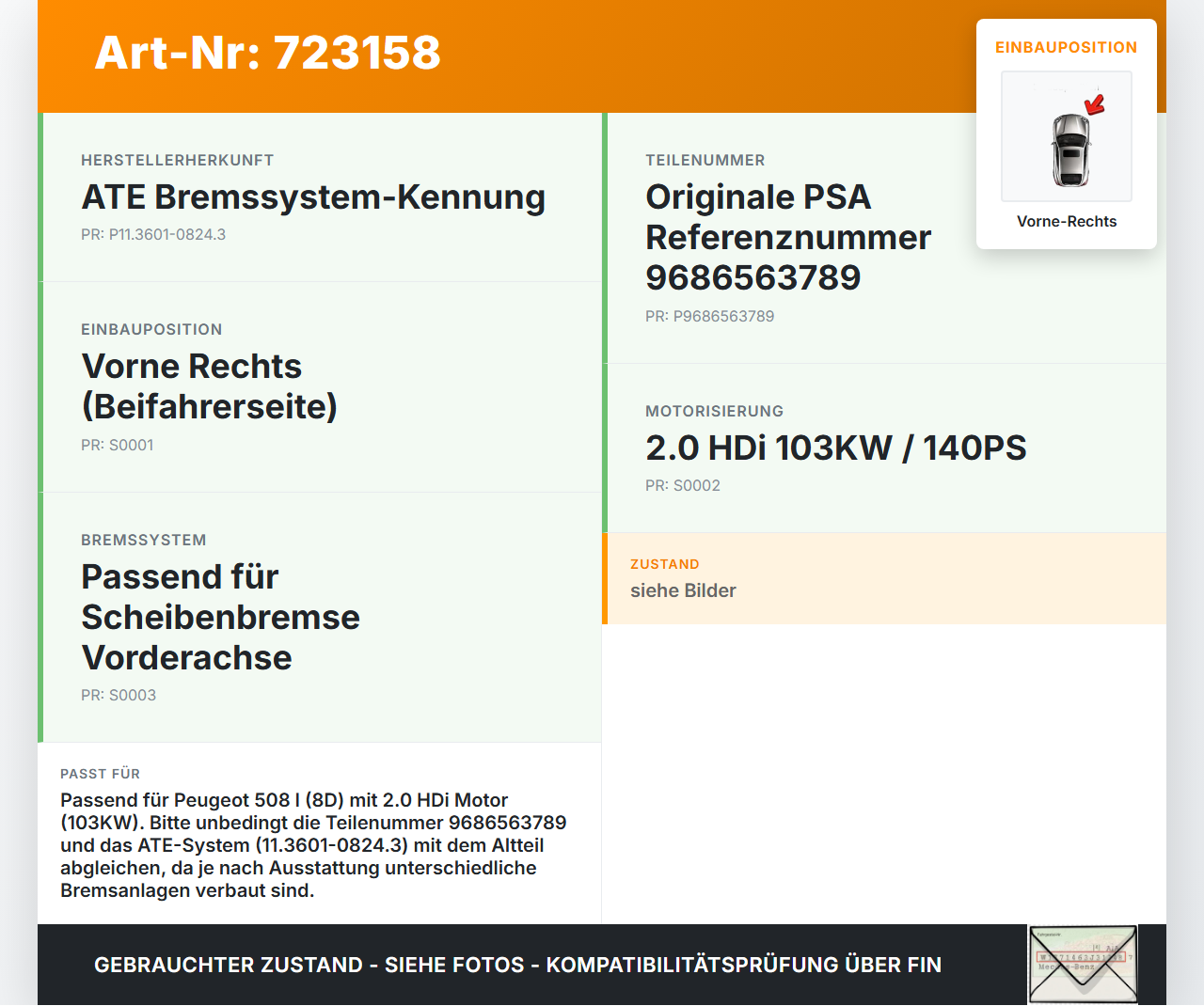The image size is (1204, 1006).
Task: Click the PR: S0003 code
Action: [119, 696]
